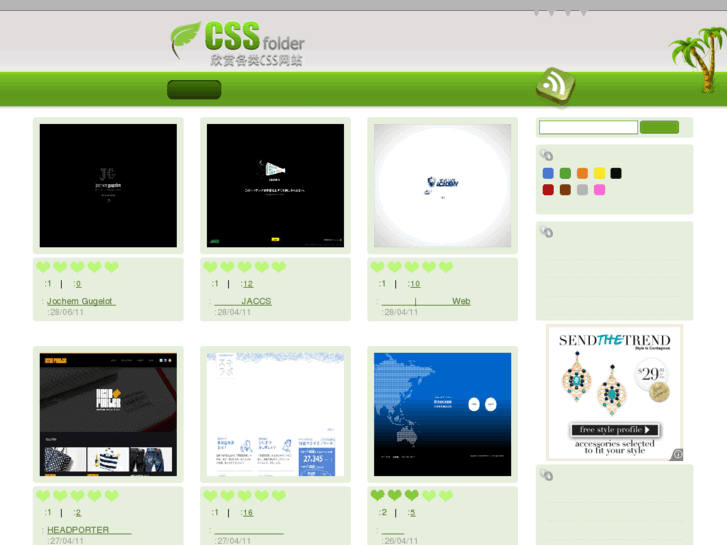Image resolution: width=727 pixels, height=545 pixels.
Task: Click the chain link icon above the color swatches
Action: (x=546, y=155)
